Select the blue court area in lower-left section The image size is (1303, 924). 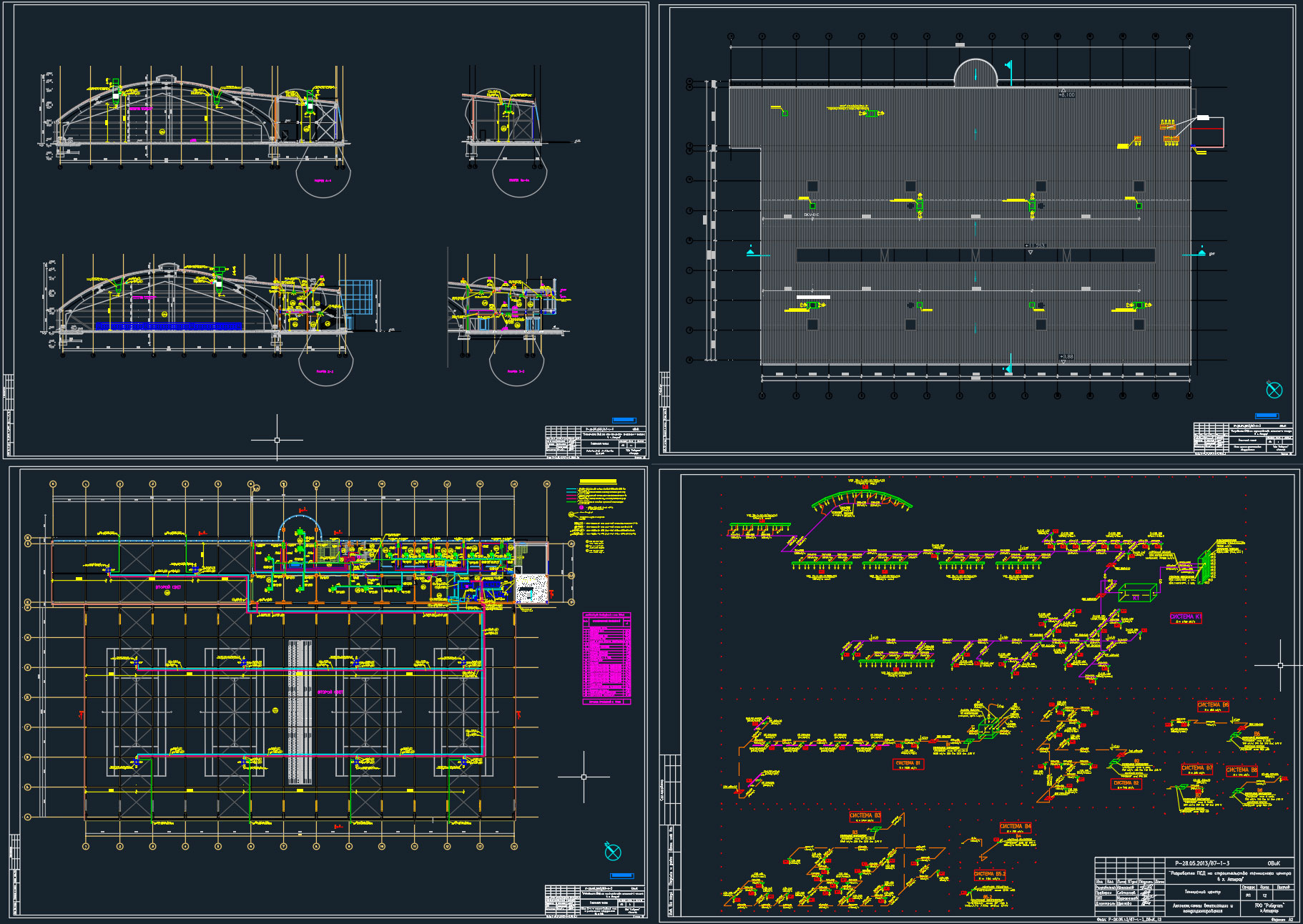pos(169,326)
